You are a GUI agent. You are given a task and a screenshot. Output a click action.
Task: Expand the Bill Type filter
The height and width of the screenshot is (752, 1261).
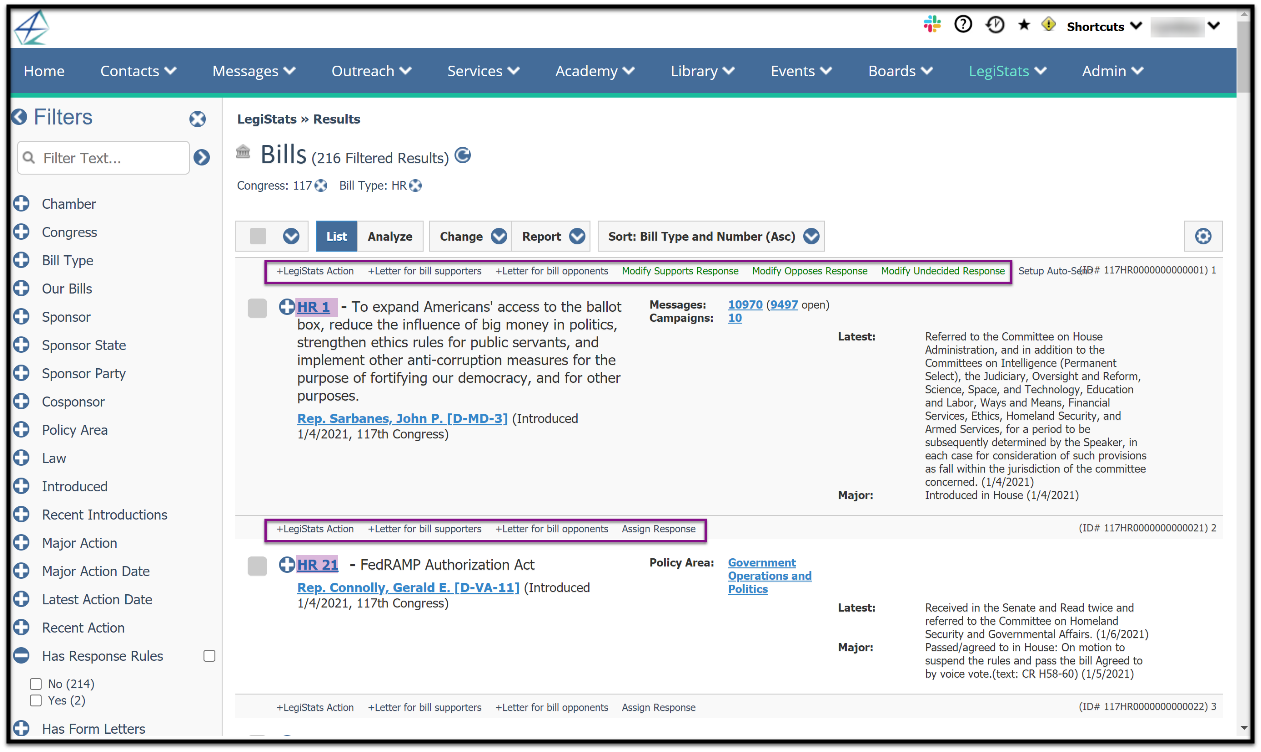point(21,260)
